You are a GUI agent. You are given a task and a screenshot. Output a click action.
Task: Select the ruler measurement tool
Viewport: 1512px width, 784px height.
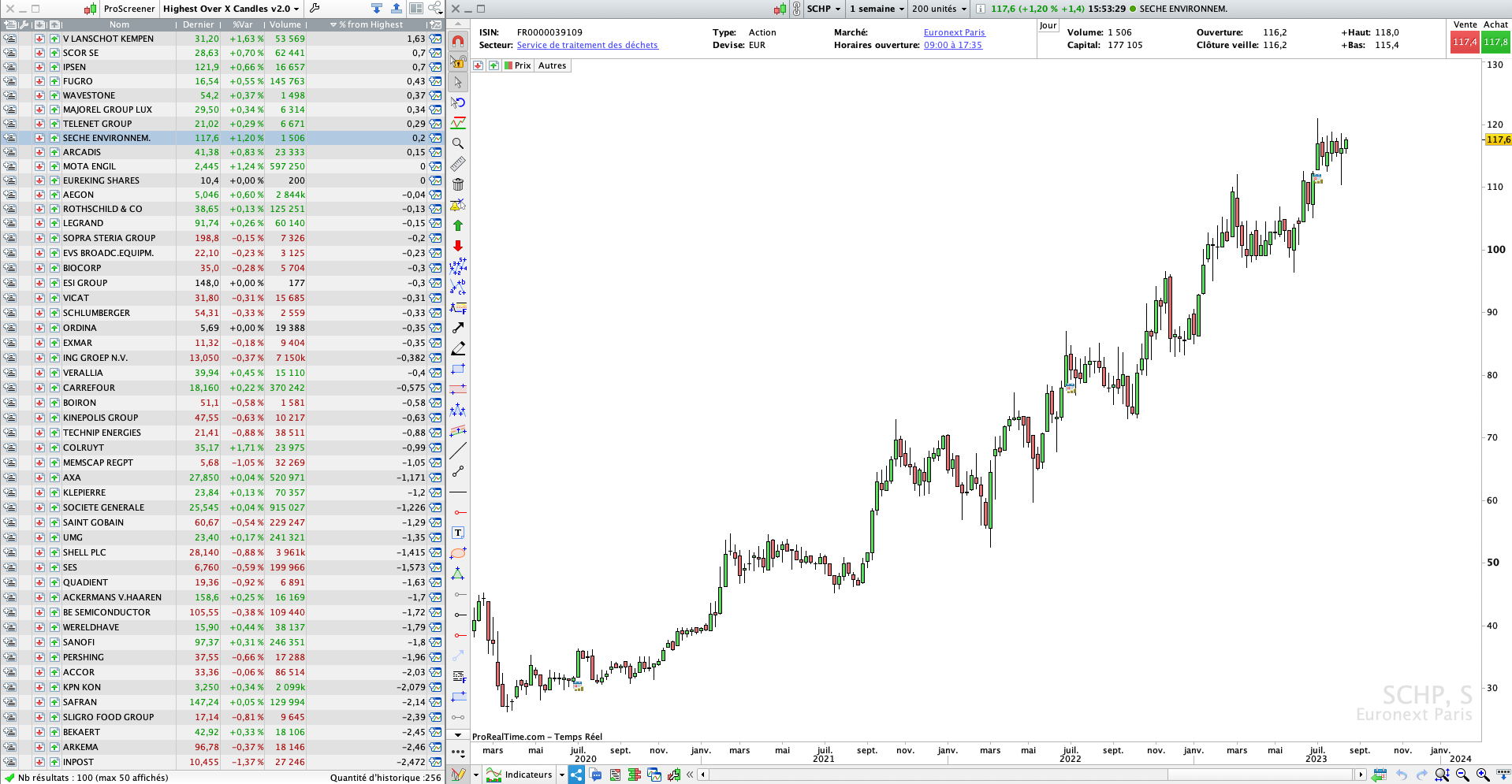pyautogui.click(x=457, y=164)
